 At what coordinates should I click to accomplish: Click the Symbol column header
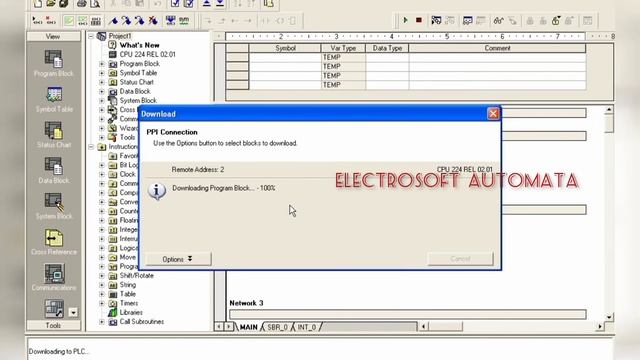pos(285,48)
